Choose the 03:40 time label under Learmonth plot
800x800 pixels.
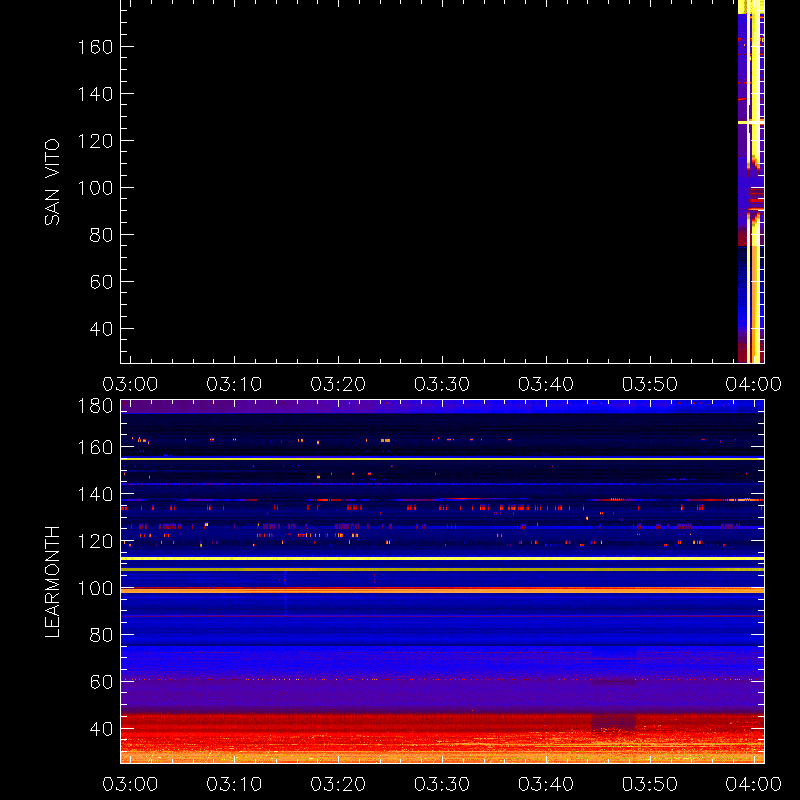(x=546, y=784)
